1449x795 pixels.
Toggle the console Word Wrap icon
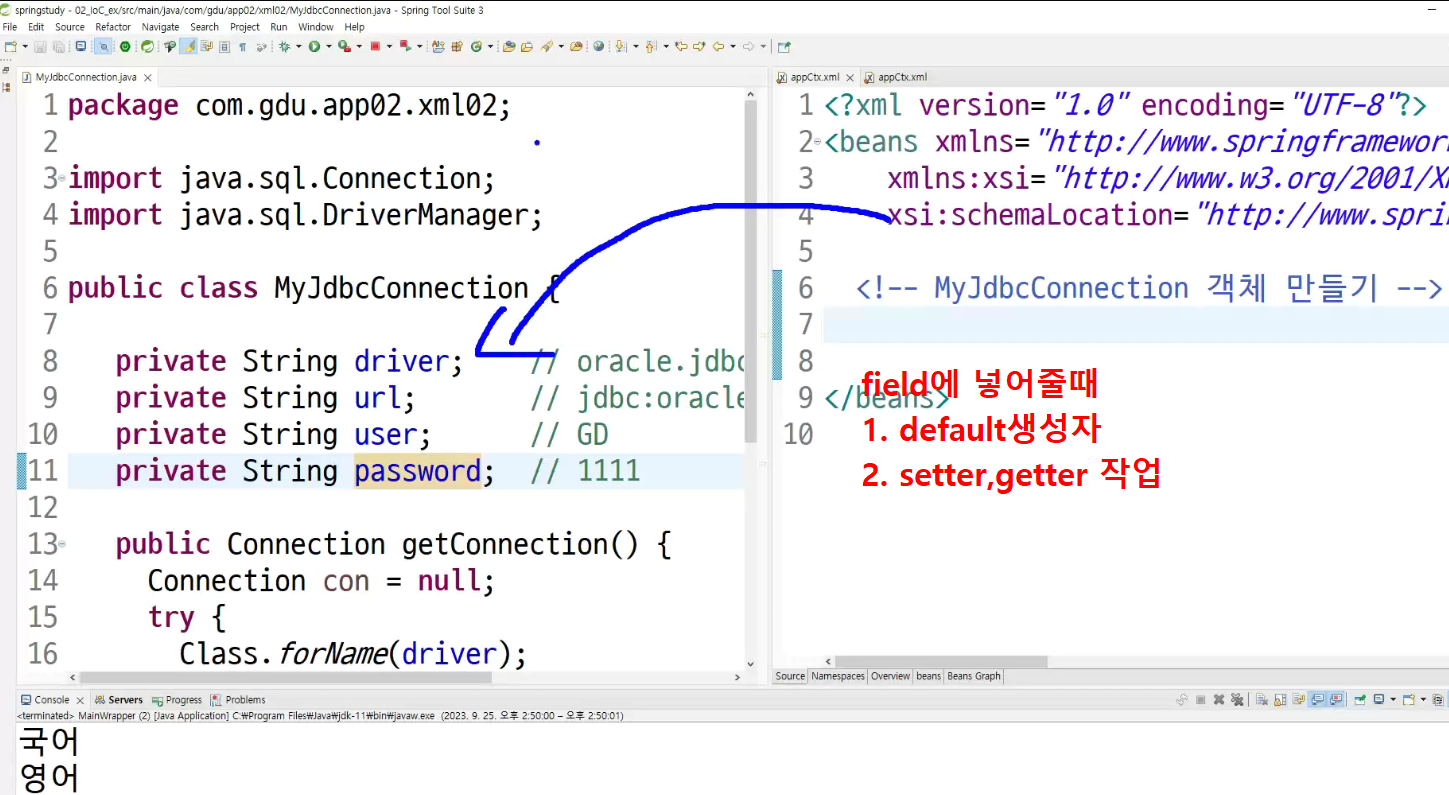[x=1299, y=700]
